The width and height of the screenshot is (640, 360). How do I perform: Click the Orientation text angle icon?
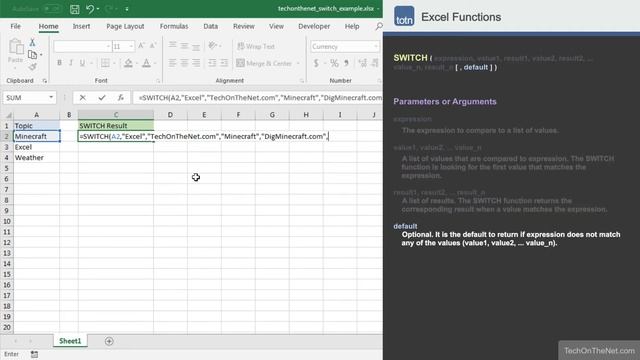click(x=212, y=46)
